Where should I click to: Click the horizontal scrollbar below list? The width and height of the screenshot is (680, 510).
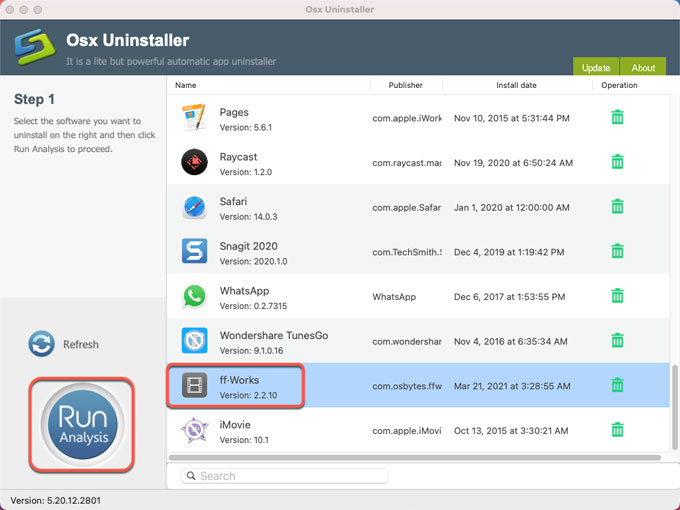pyautogui.click(x=415, y=458)
